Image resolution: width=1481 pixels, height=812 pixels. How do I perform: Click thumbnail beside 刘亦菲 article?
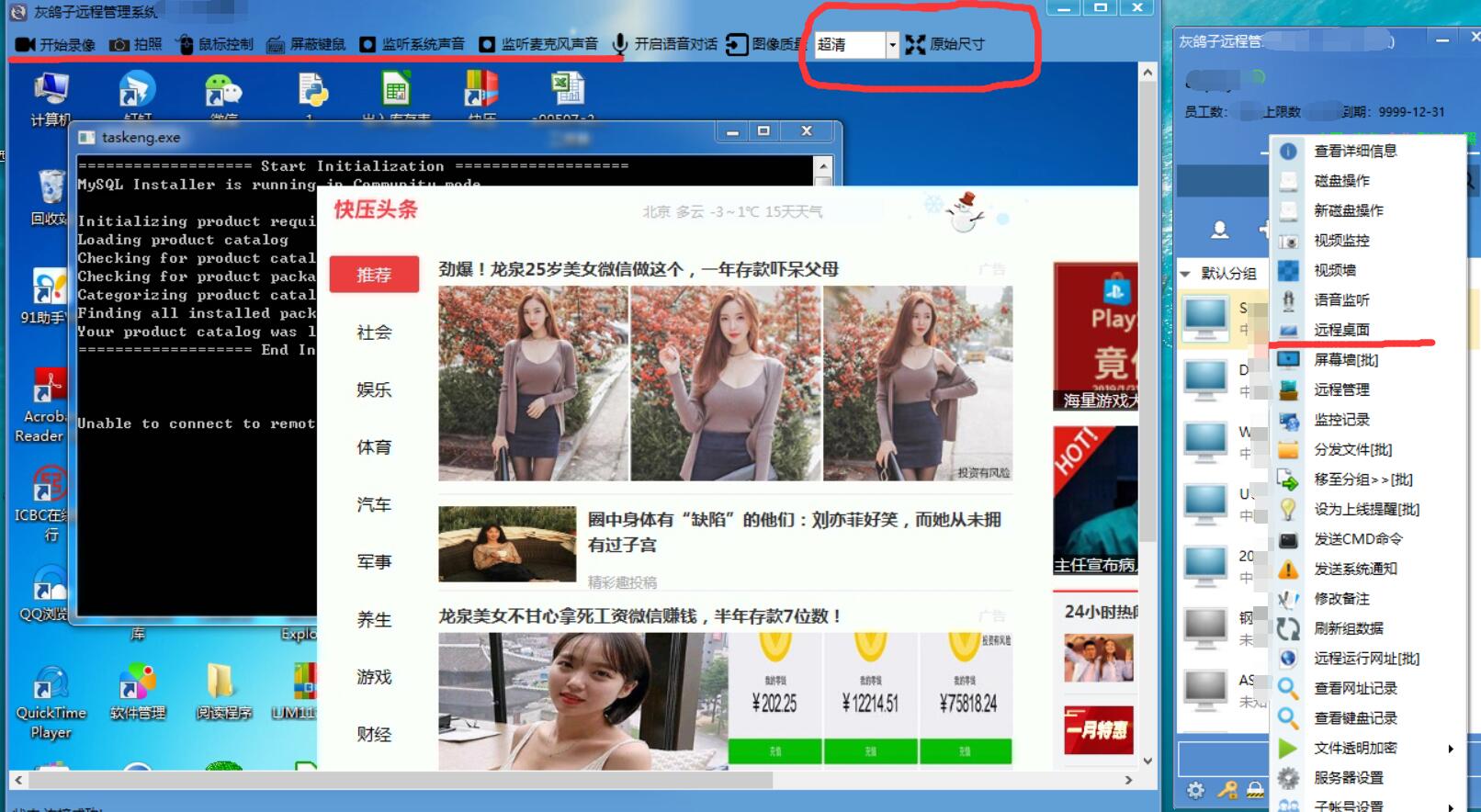pos(507,544)
